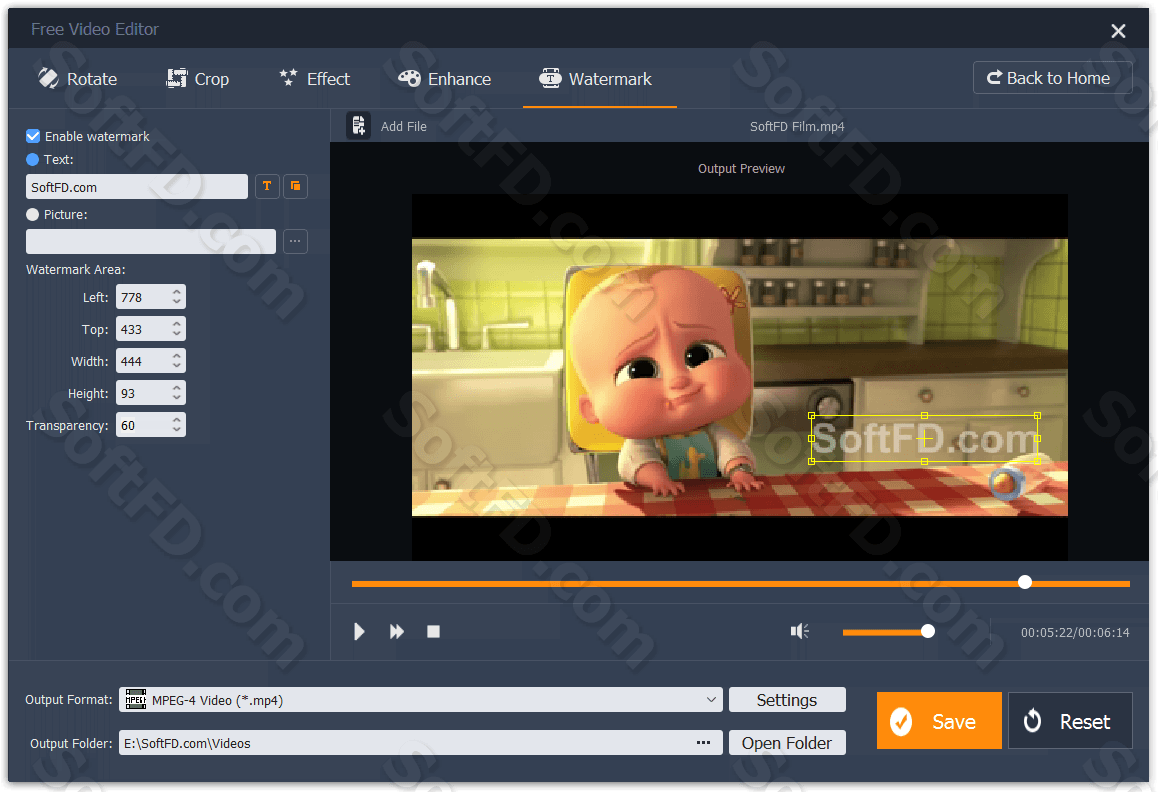Click the Transparency field showing 60
This screenshot has height=792, width=1158.
point(144,425)
